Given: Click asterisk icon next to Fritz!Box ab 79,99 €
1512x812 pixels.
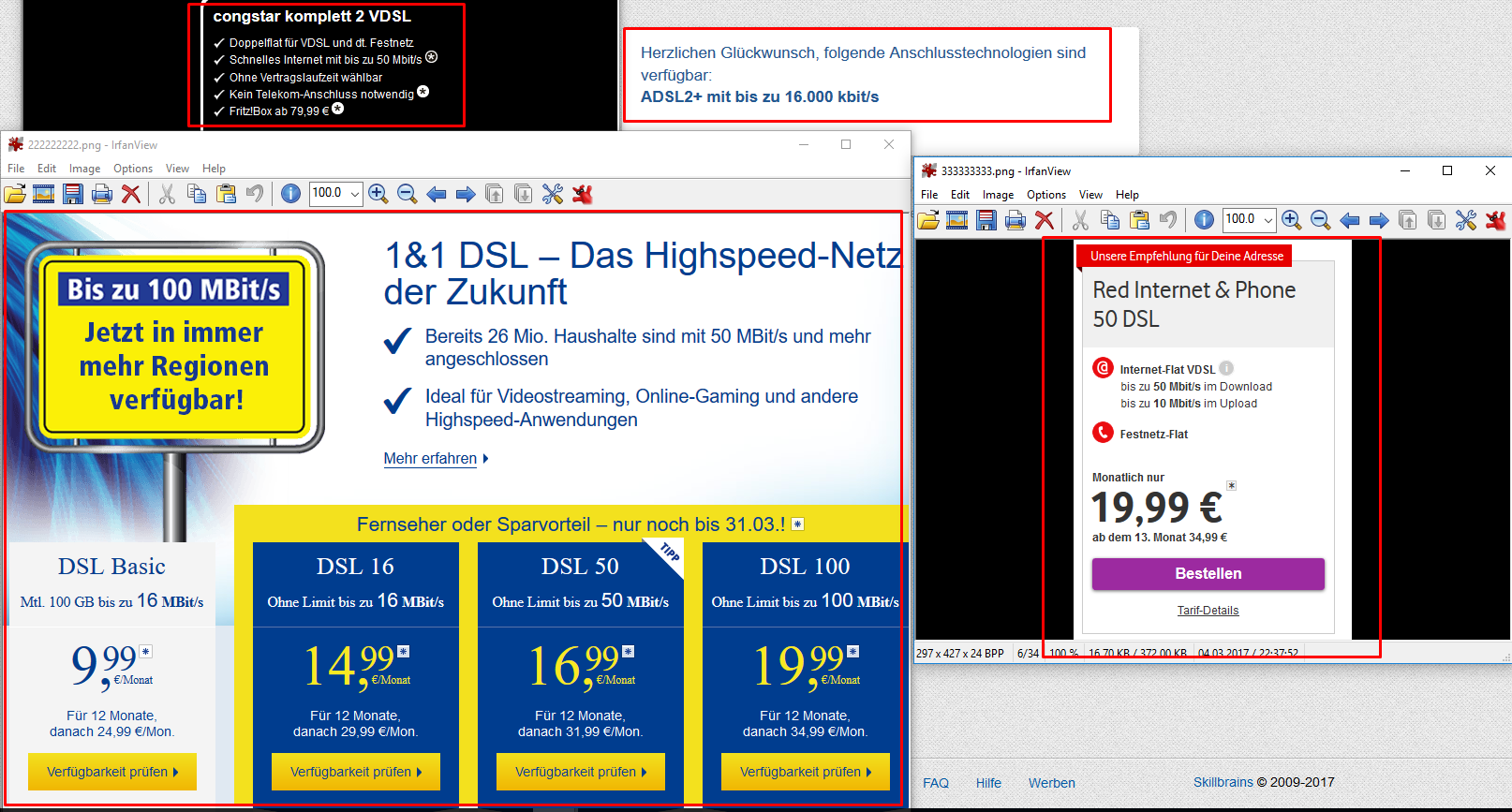Looking at the screenshot, I should coord(338,109).
